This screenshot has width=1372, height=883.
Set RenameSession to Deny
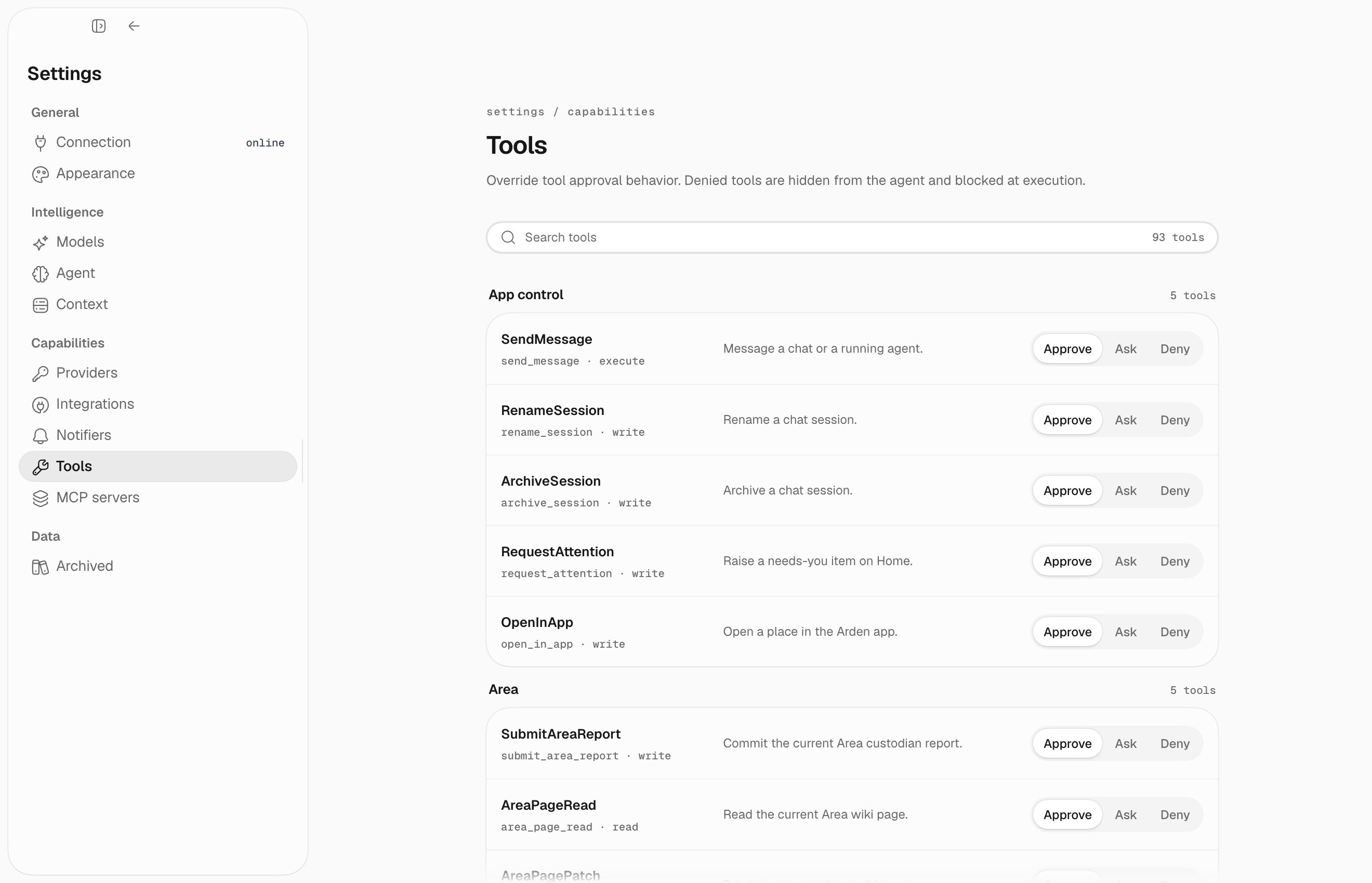coord(1175,420)
